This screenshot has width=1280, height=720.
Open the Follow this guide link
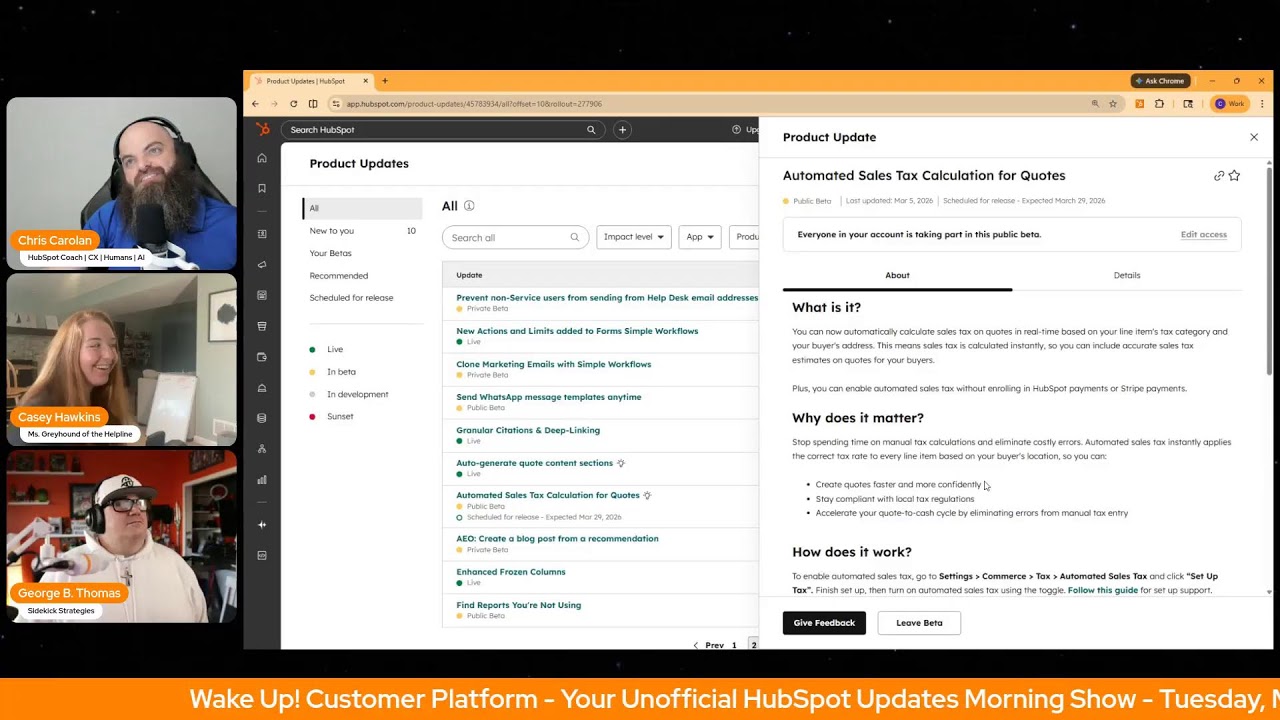[1103, 590]
